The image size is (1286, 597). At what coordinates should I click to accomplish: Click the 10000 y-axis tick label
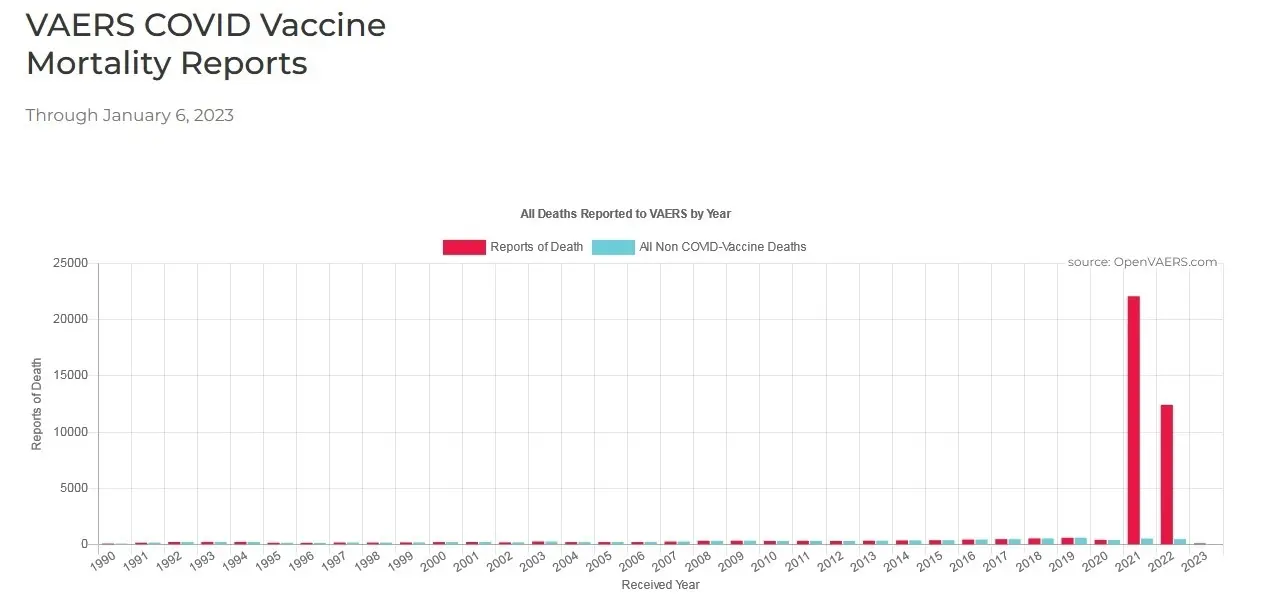coord(70,432)
